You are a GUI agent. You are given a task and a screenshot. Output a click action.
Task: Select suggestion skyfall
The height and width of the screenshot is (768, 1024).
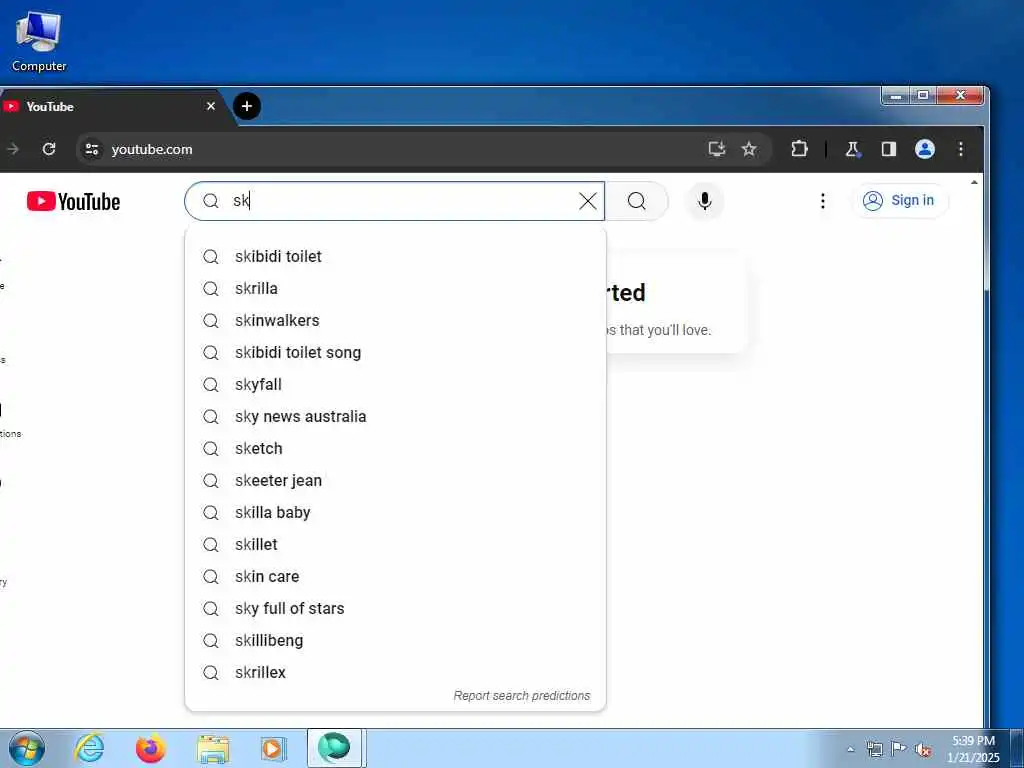[x=395, y=384]
